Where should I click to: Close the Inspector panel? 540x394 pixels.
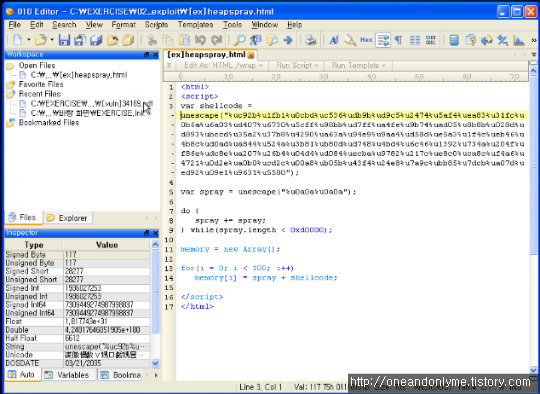pyautogui.click(x=155, y=233)
